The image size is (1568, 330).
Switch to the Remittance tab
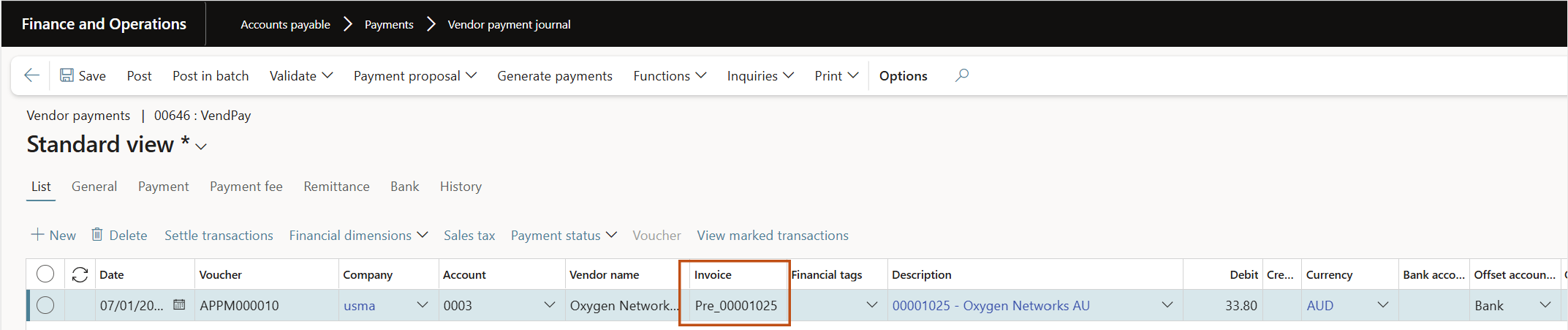pos(336,187)
